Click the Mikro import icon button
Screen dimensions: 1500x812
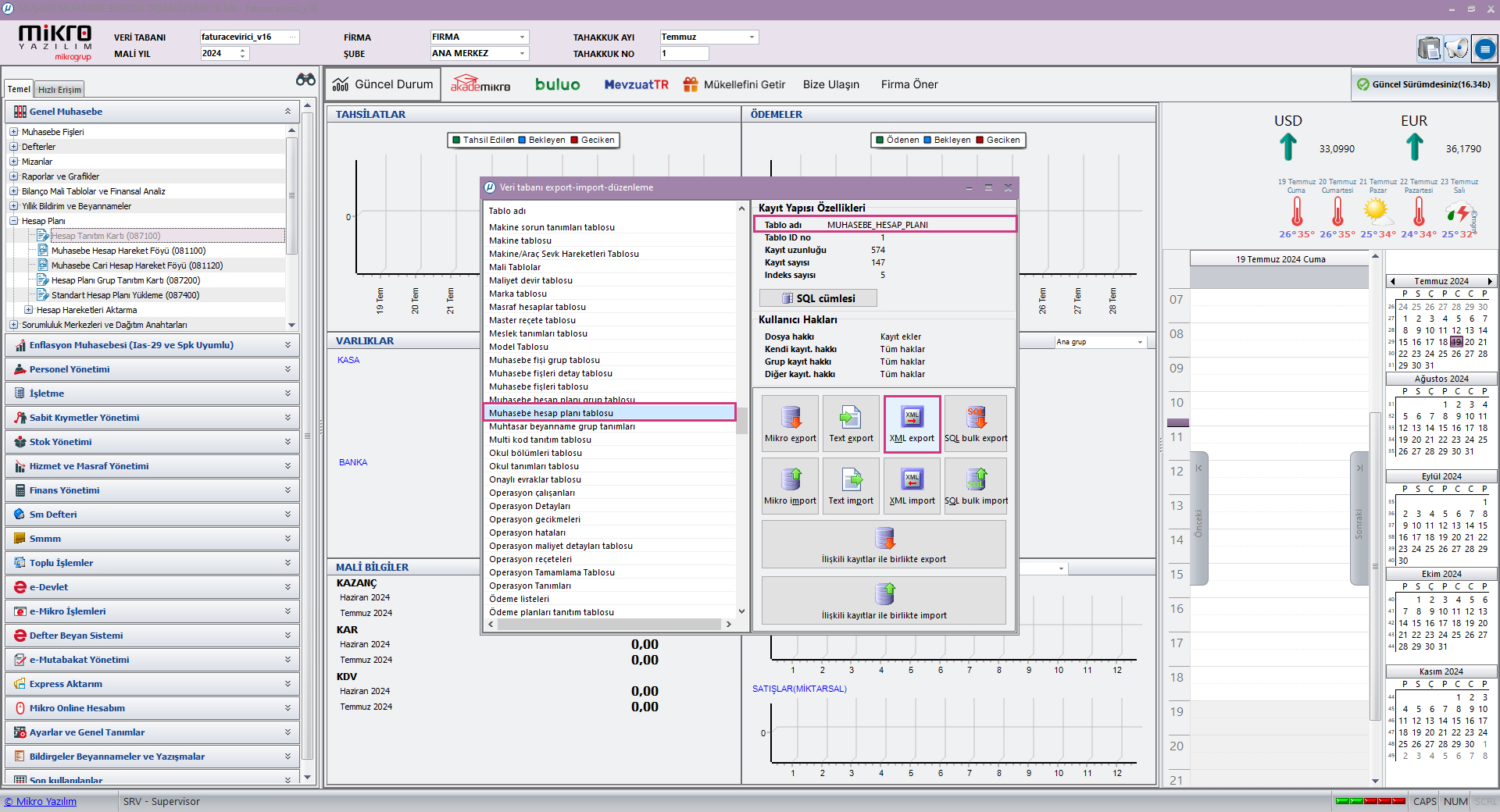tap(791, 486)
